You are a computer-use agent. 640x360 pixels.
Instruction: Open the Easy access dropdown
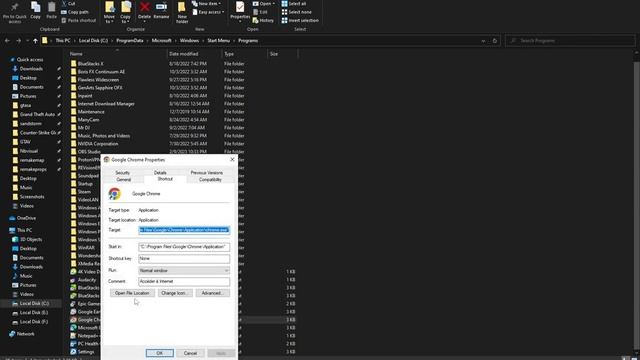coord(208,12)
